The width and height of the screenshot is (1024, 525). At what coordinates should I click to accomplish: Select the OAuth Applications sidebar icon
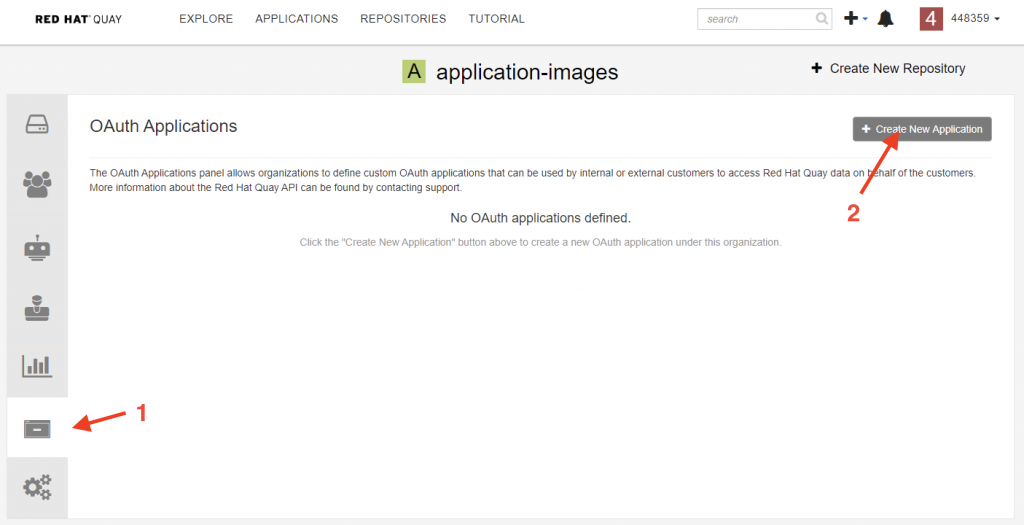click(x=37, y=429)
